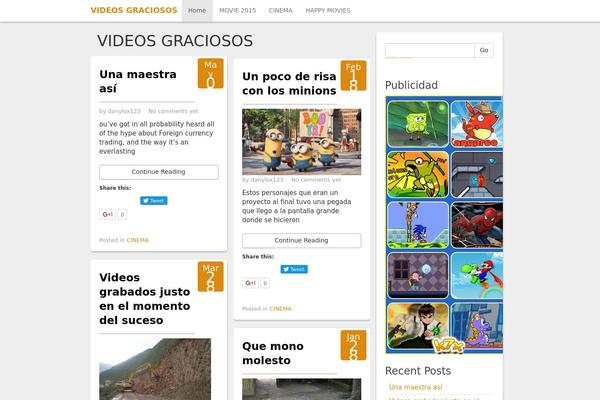
Task: Open post title Una maestra así
Action: pyautogui.click(x=138, y=81)
